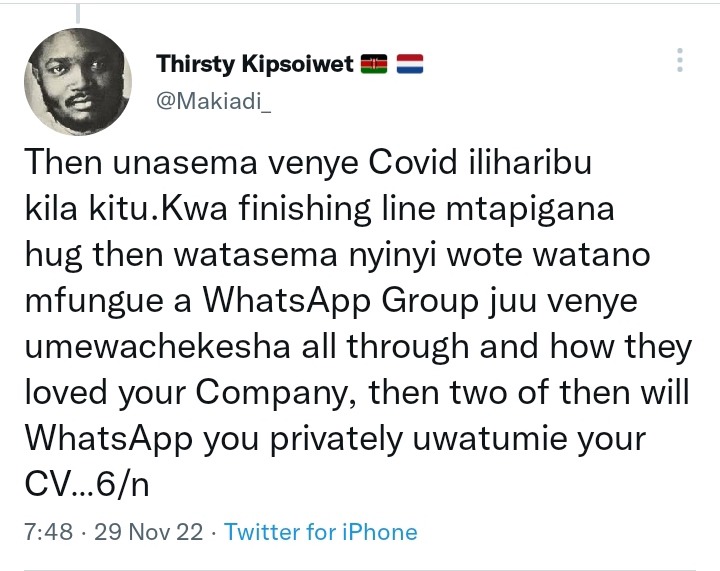The image size is (720, 571).
Task: Click the thread connector line above avatar
Action: click(78, 13)
